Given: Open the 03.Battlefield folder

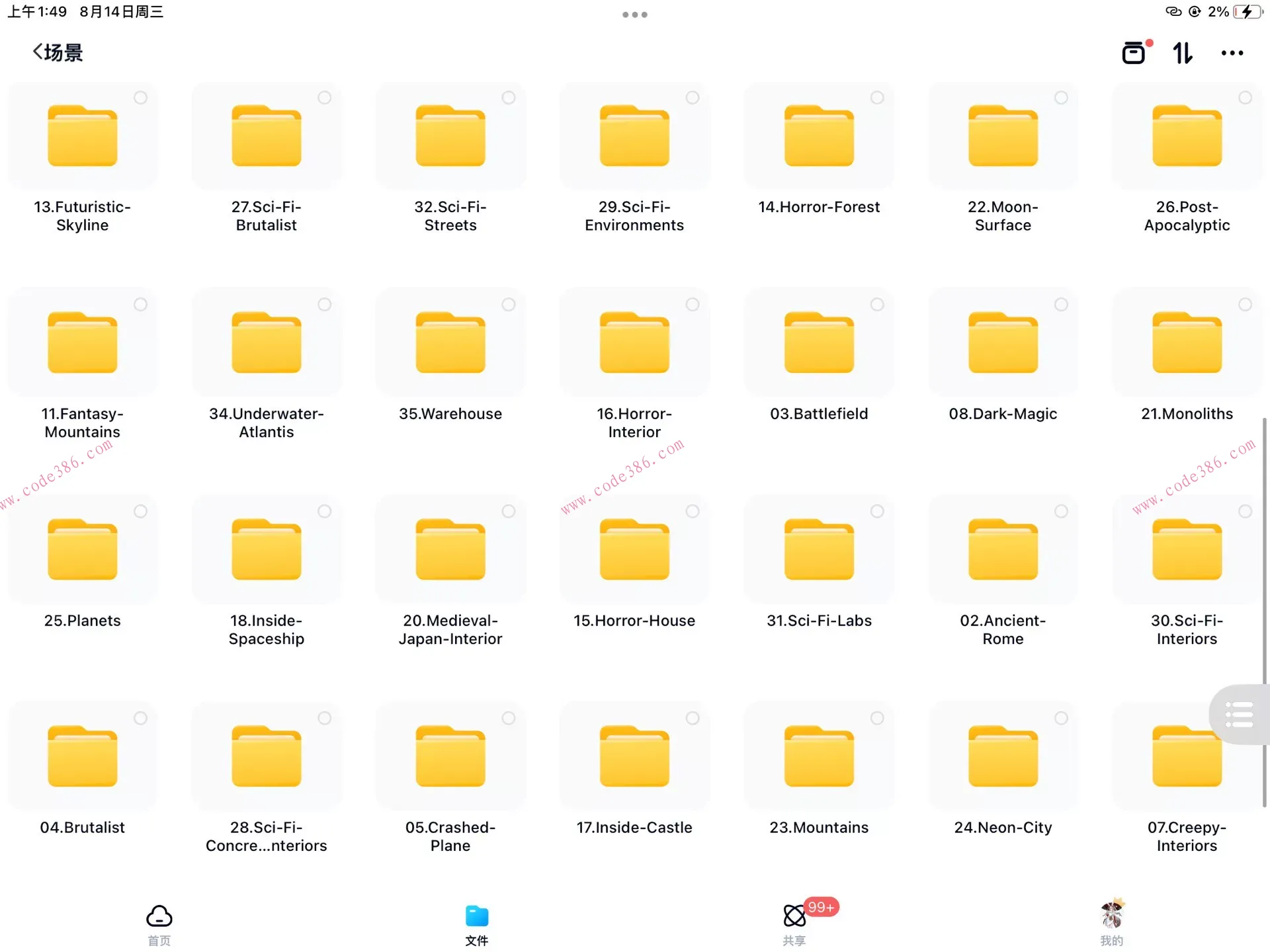Looking at the screenshot, I should click(x=819, y=342).
